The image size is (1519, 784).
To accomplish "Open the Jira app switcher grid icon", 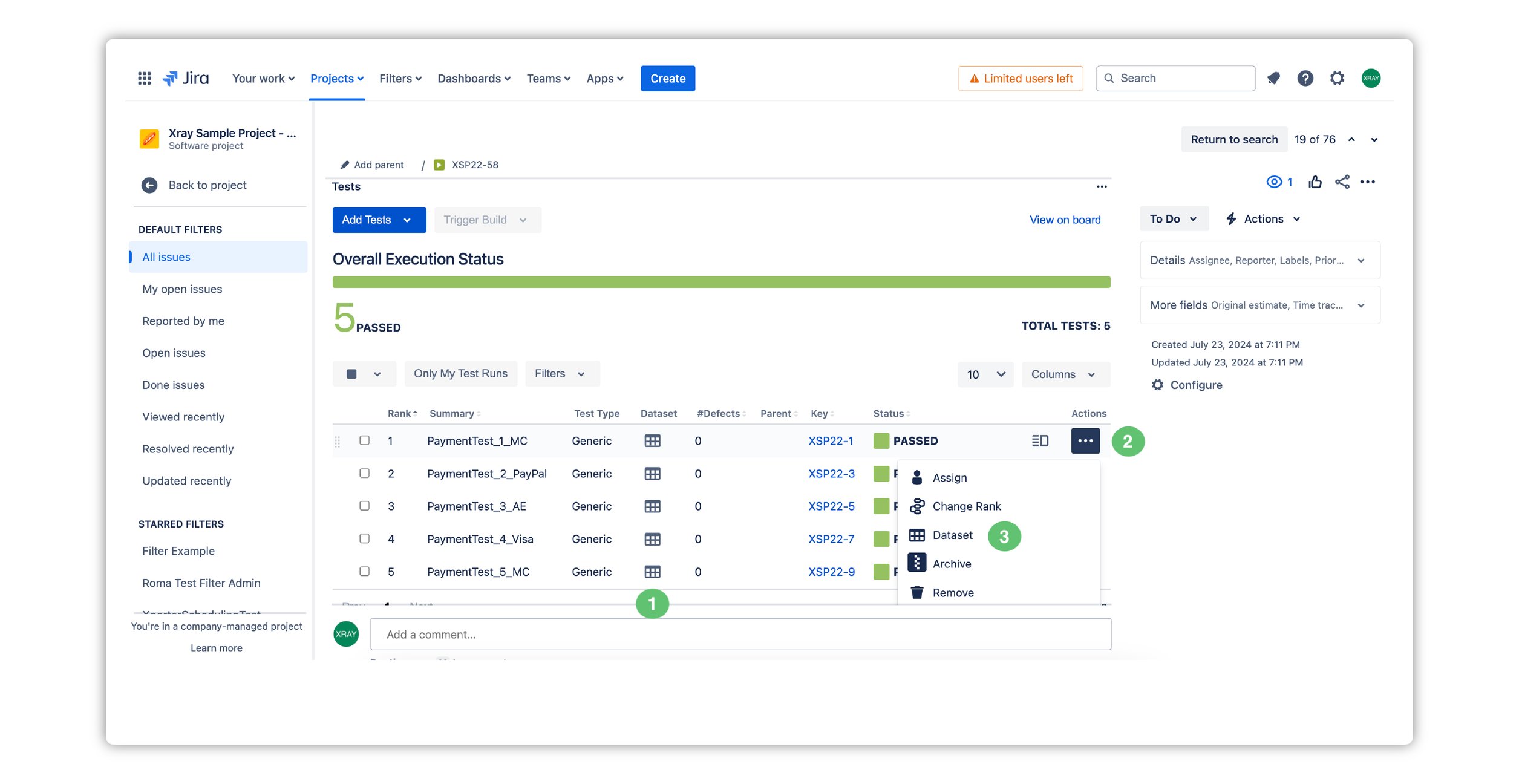I will point(144,78).
